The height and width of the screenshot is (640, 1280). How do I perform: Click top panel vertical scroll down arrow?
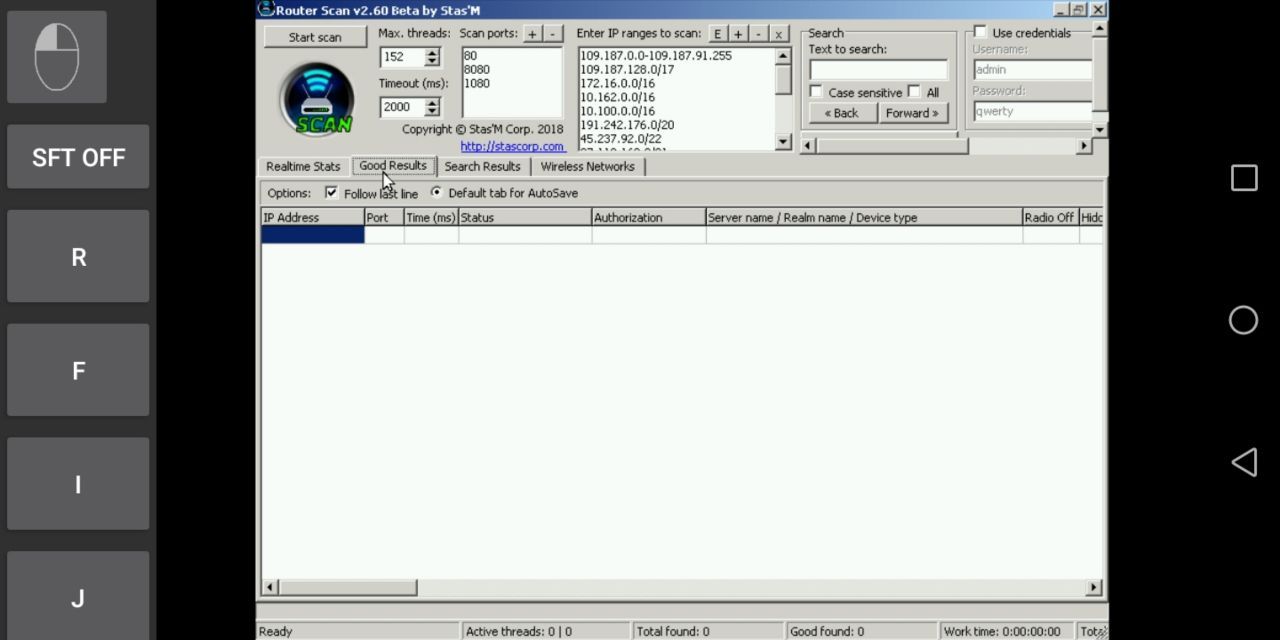pos(1100,130)
